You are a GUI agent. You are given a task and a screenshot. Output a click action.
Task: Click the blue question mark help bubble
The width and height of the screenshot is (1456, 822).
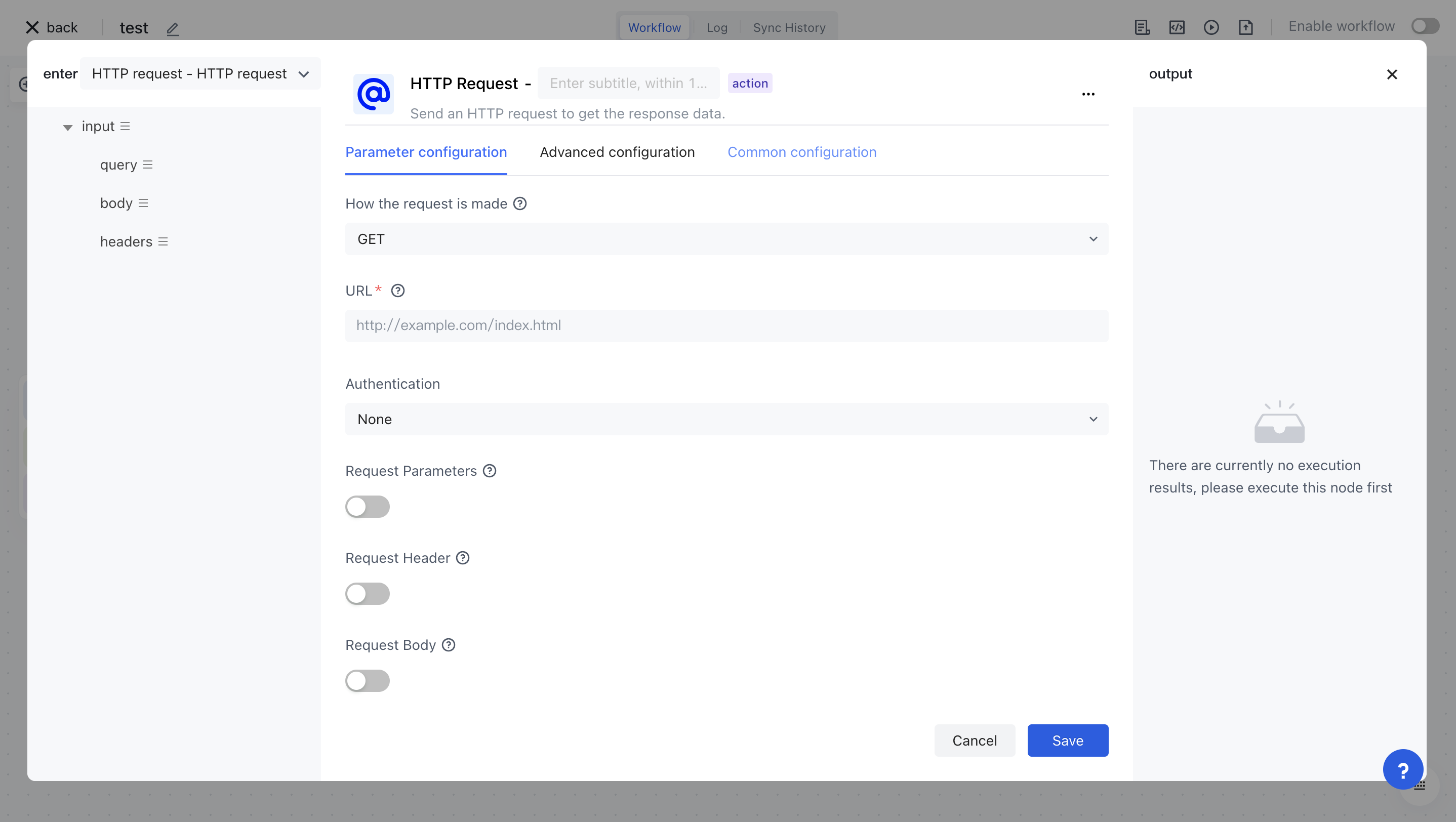(1402, 769)
